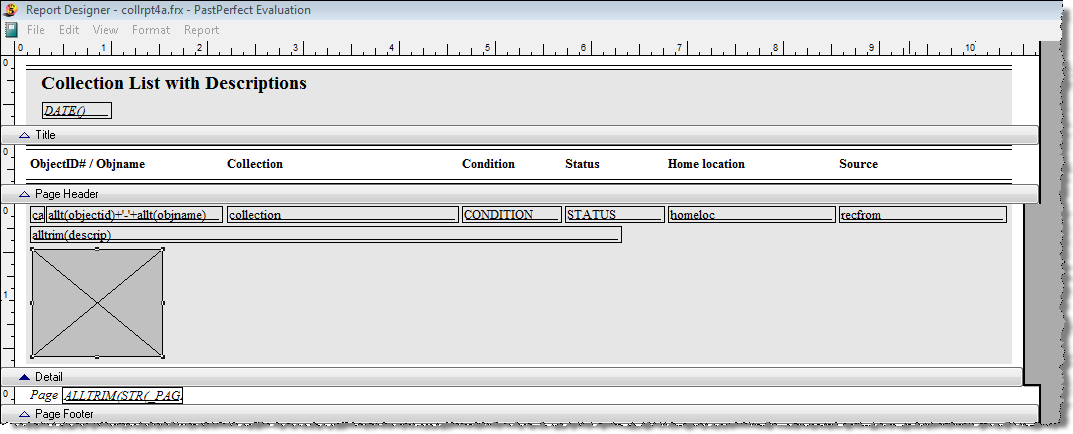Image resolution: width=1073 pixels, height=434 pixels.
Task: Open the Edit menu
Action: coord(69,29)
